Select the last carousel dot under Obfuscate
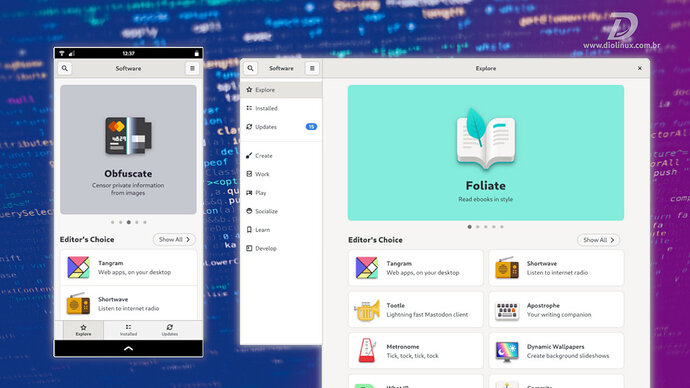 click(x=145, y=222)
